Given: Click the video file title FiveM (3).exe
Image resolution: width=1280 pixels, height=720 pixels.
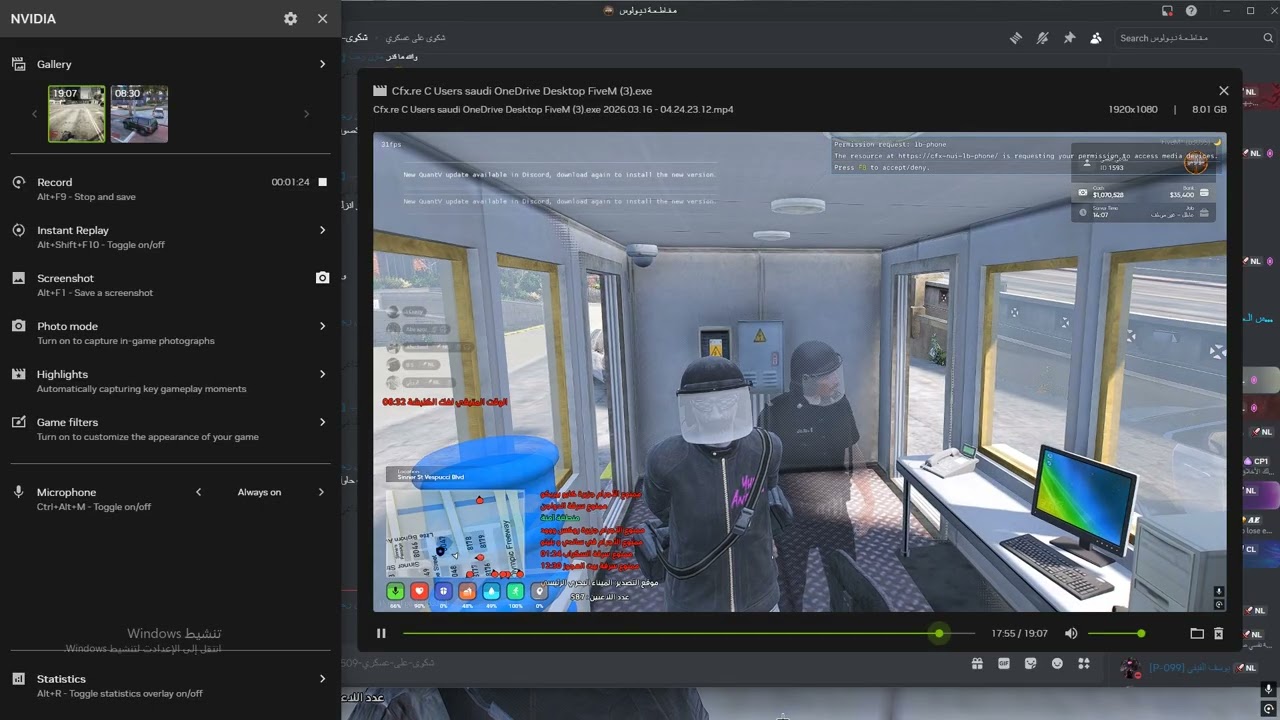Looking at the screenshot, I should 522,91.
